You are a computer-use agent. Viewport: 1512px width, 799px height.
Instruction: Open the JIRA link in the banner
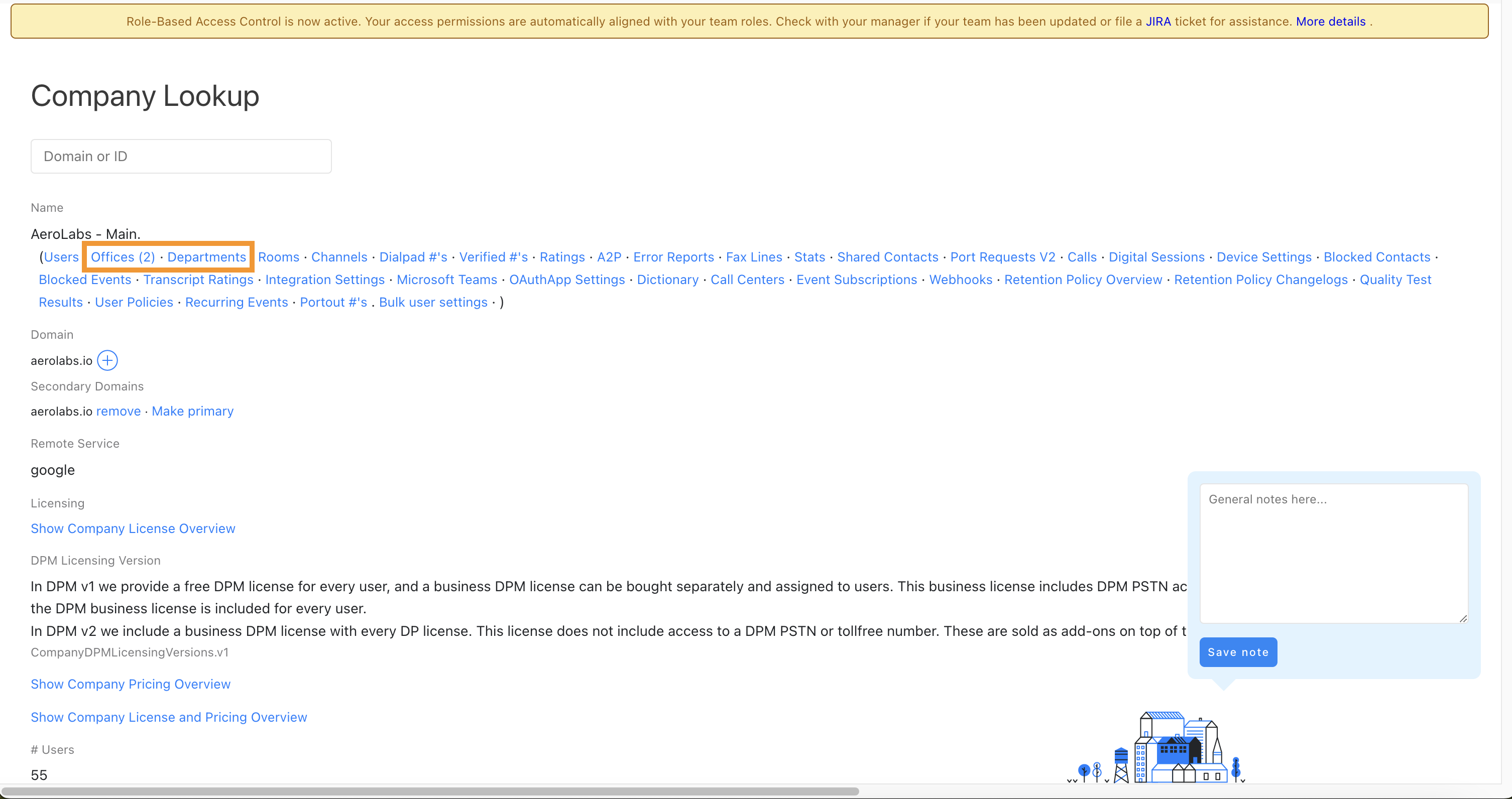point(1158,22)
